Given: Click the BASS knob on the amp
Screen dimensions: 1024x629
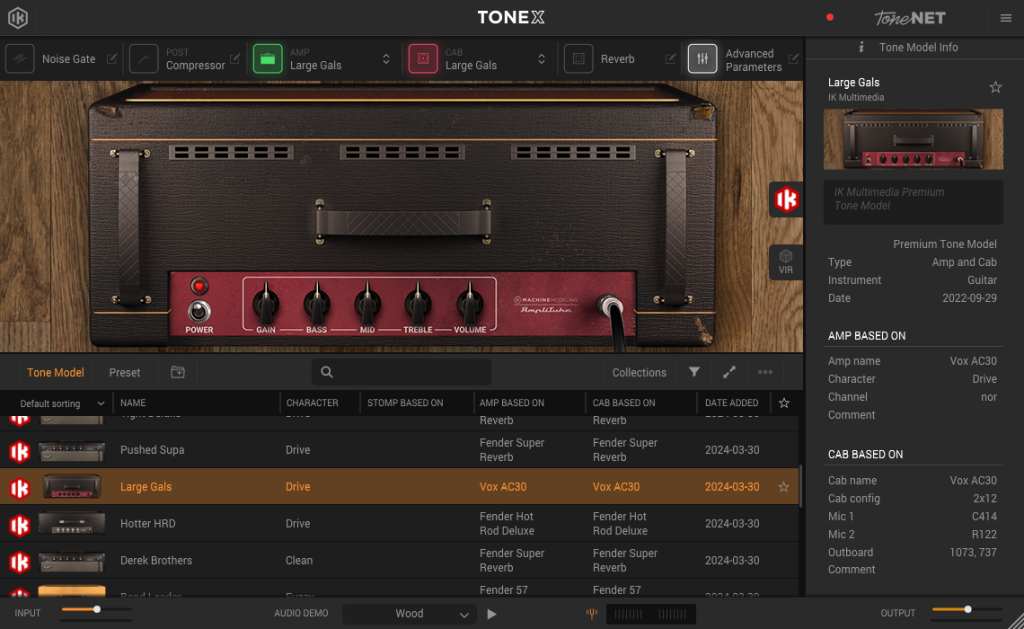Looking at the screenshot, I should (x=317, y=302).
